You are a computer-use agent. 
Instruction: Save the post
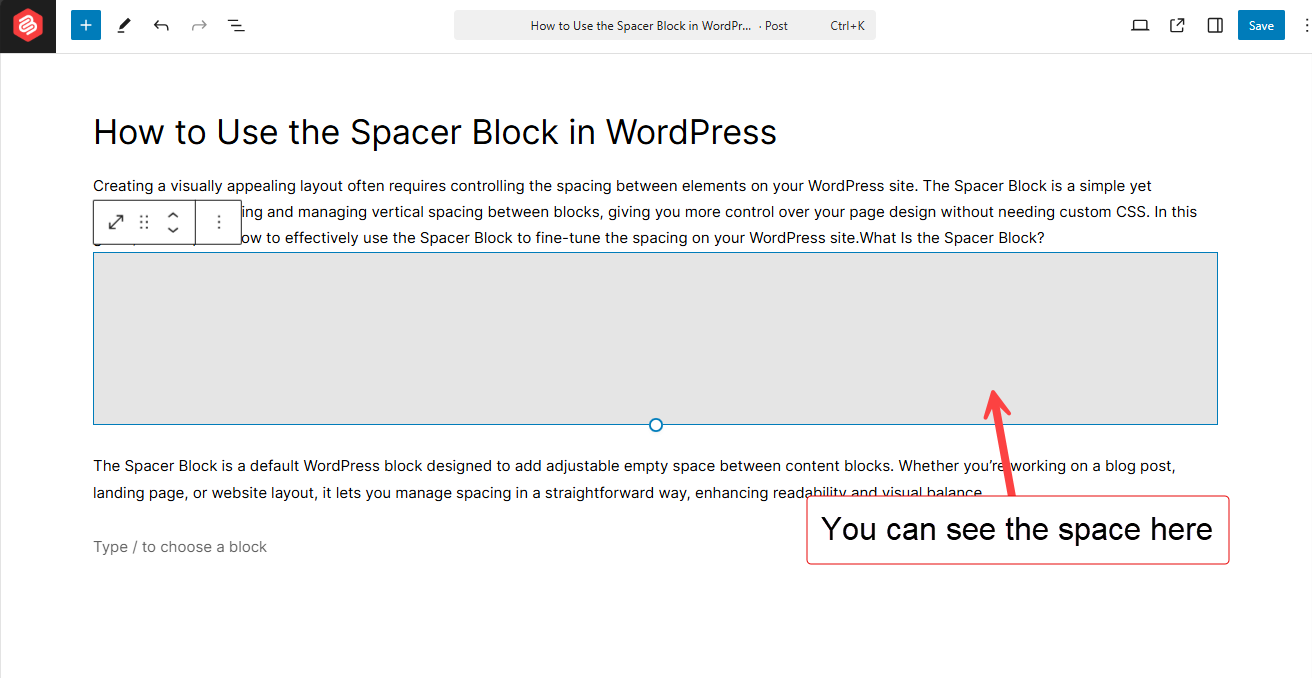click(x=1260, y=25)
